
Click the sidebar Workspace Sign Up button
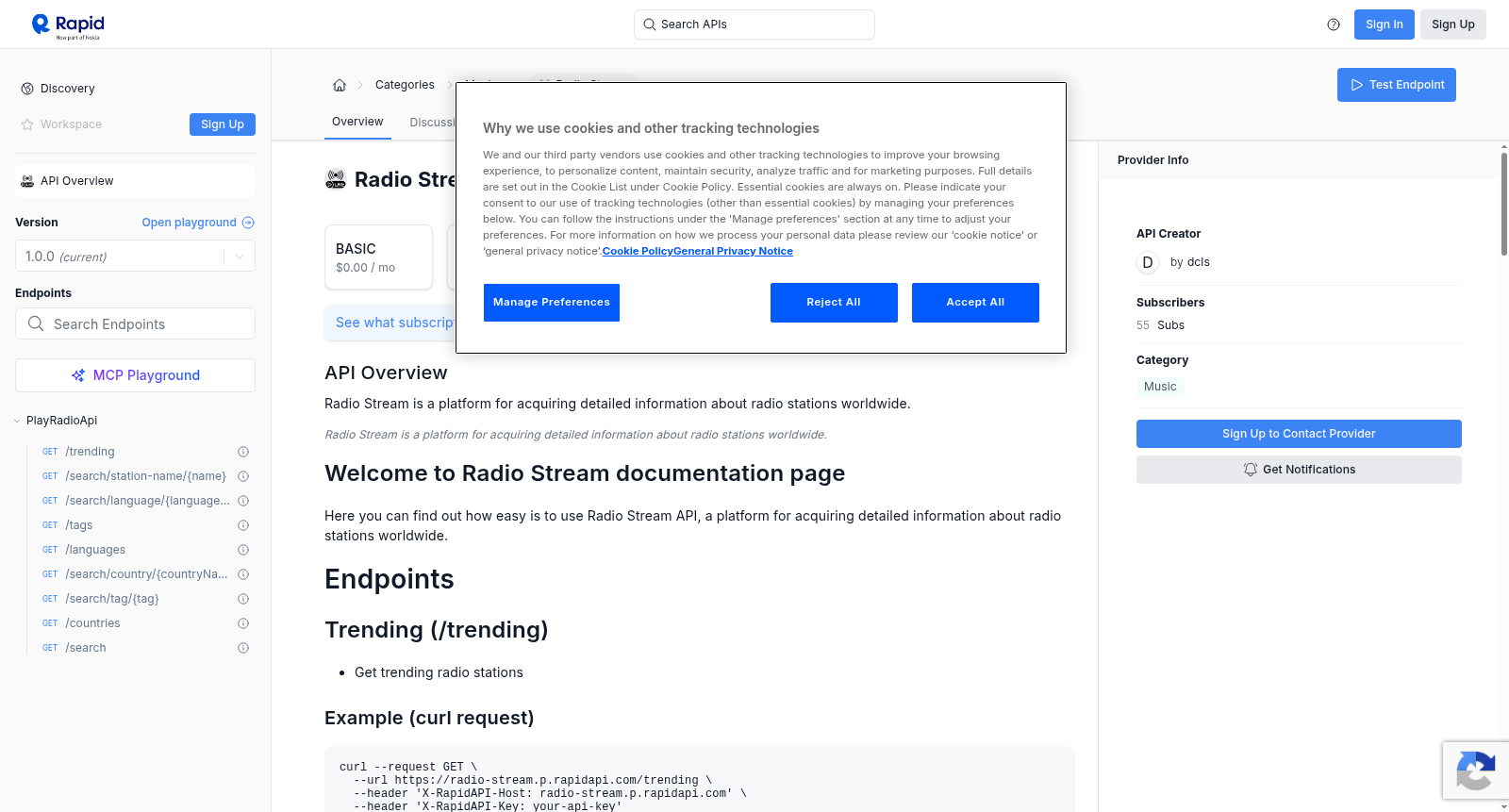(223, 124)
